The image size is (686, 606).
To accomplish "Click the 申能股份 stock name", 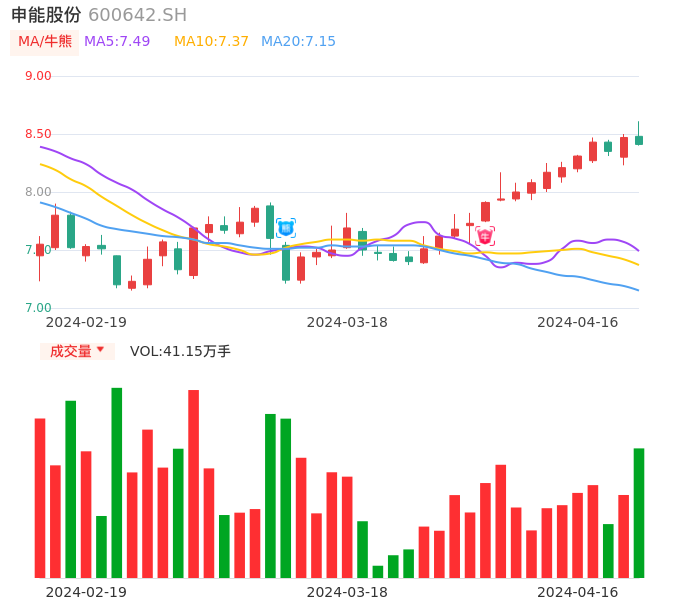I will click(x=46, y=15).
